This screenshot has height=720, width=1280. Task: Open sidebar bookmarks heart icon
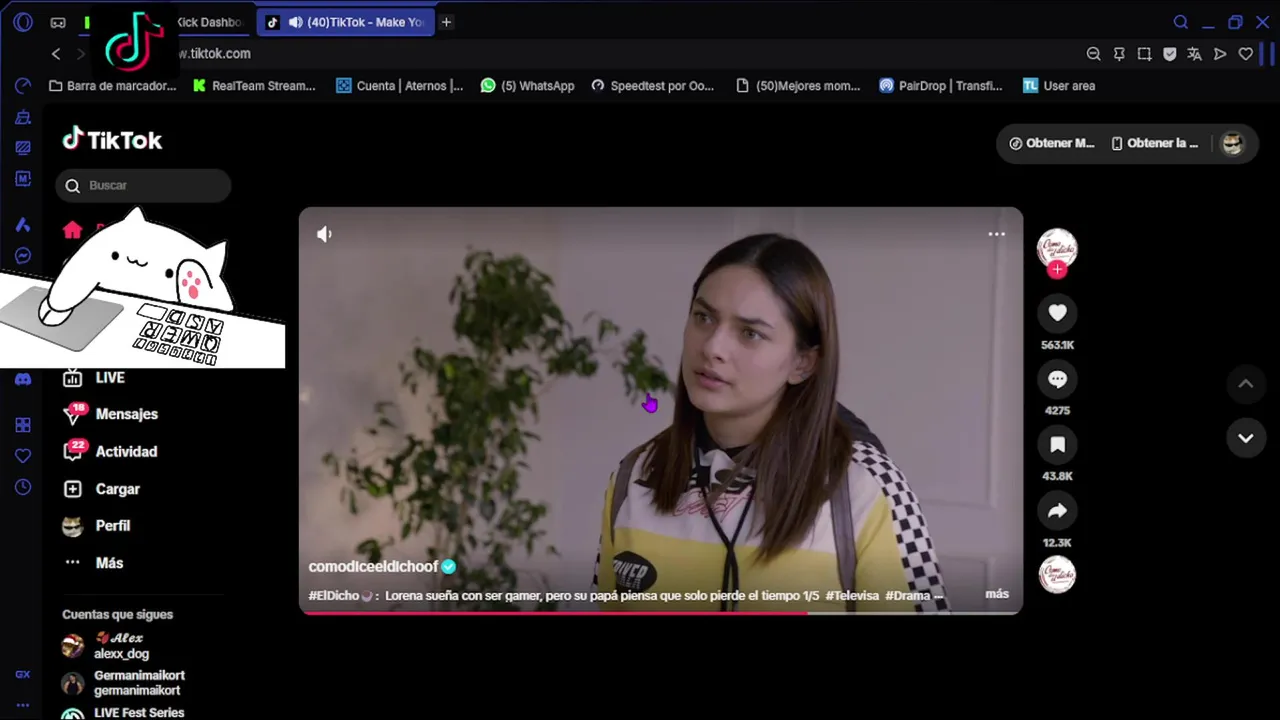coord(23,456)
